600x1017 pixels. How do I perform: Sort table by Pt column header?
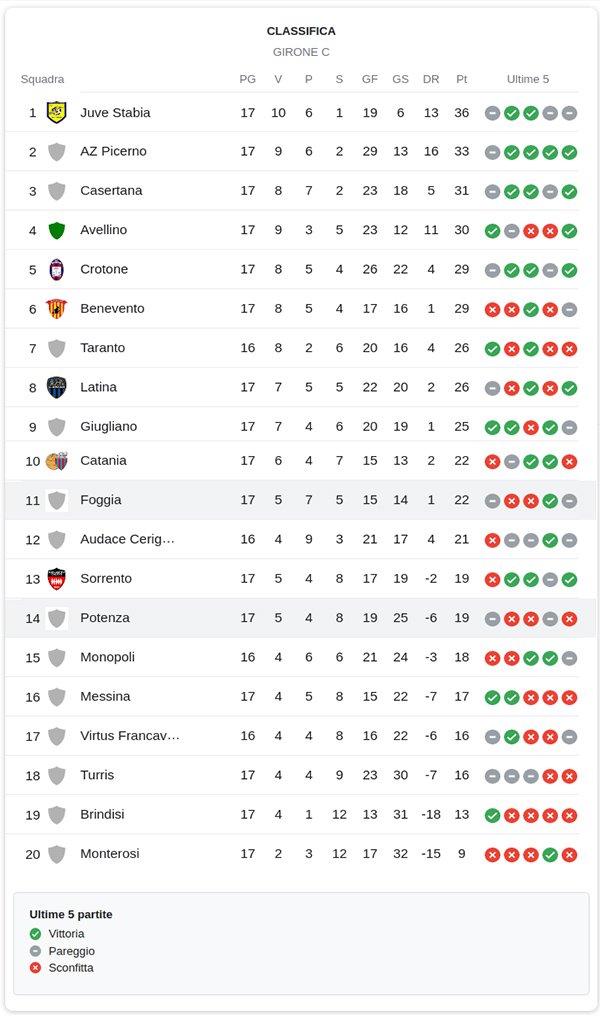click(x=461, y=79)
